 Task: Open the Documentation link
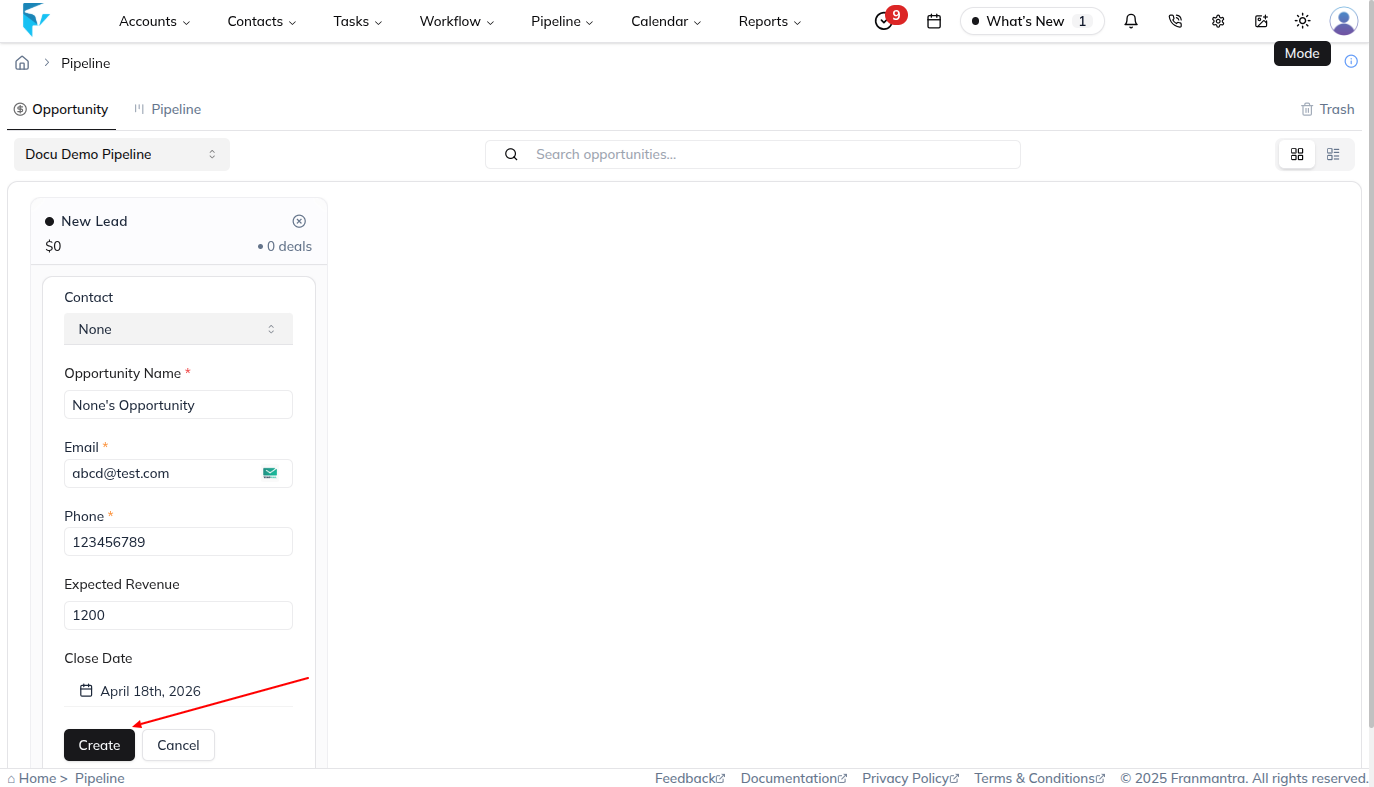click(794, 778)
